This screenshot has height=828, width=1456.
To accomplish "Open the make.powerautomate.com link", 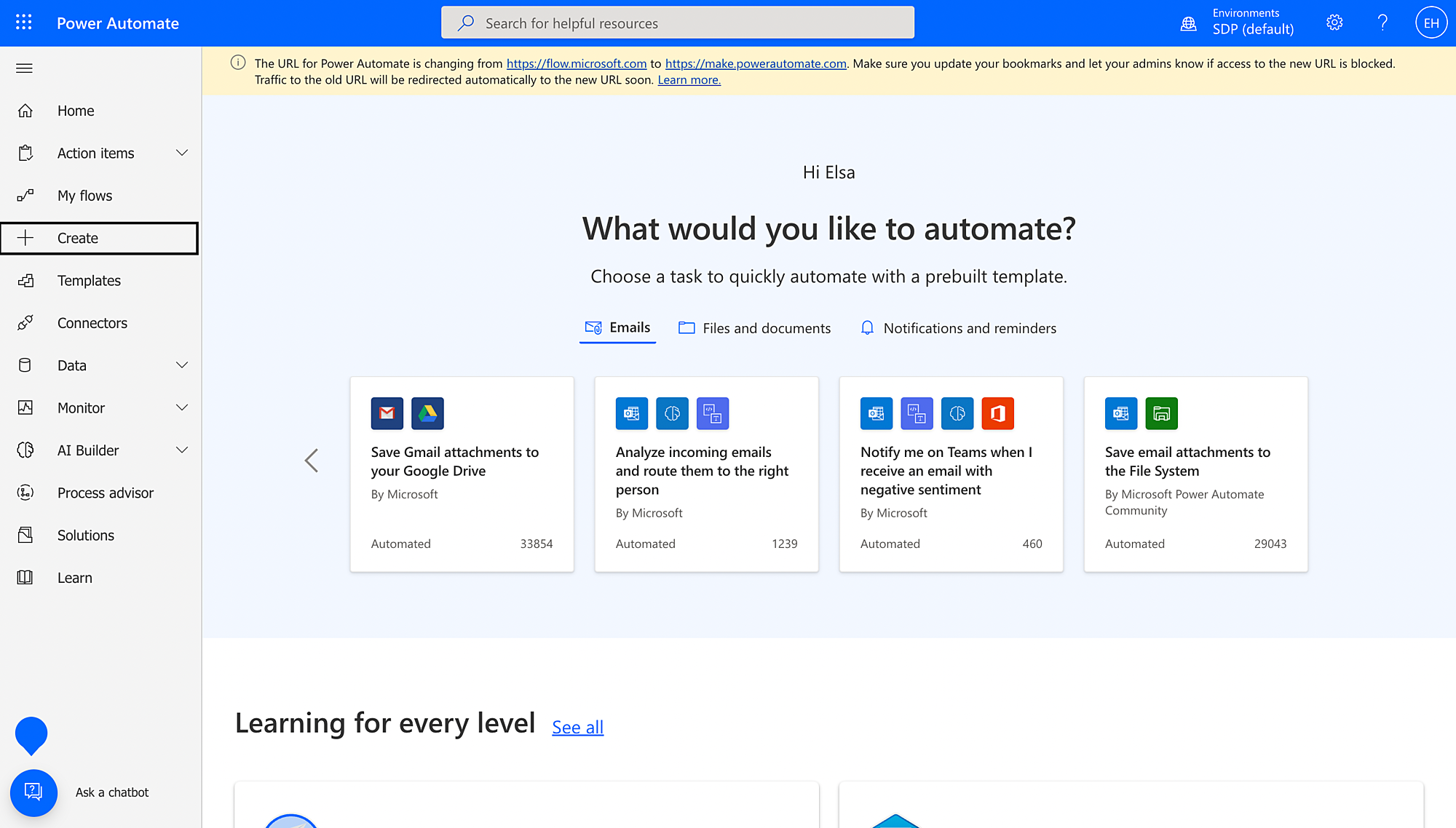I will click(x=756, y=63).
